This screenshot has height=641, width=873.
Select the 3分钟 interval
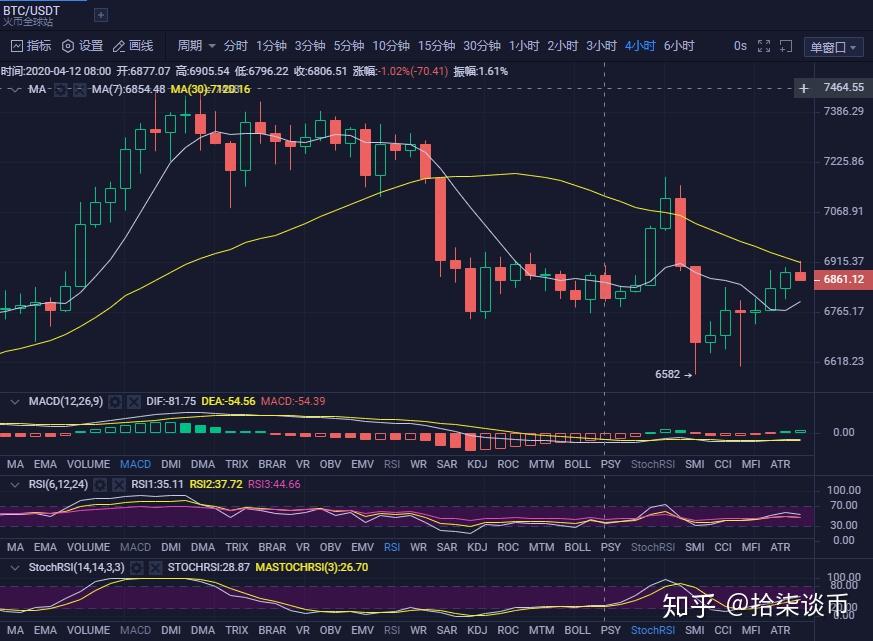(x=310, y=46)
